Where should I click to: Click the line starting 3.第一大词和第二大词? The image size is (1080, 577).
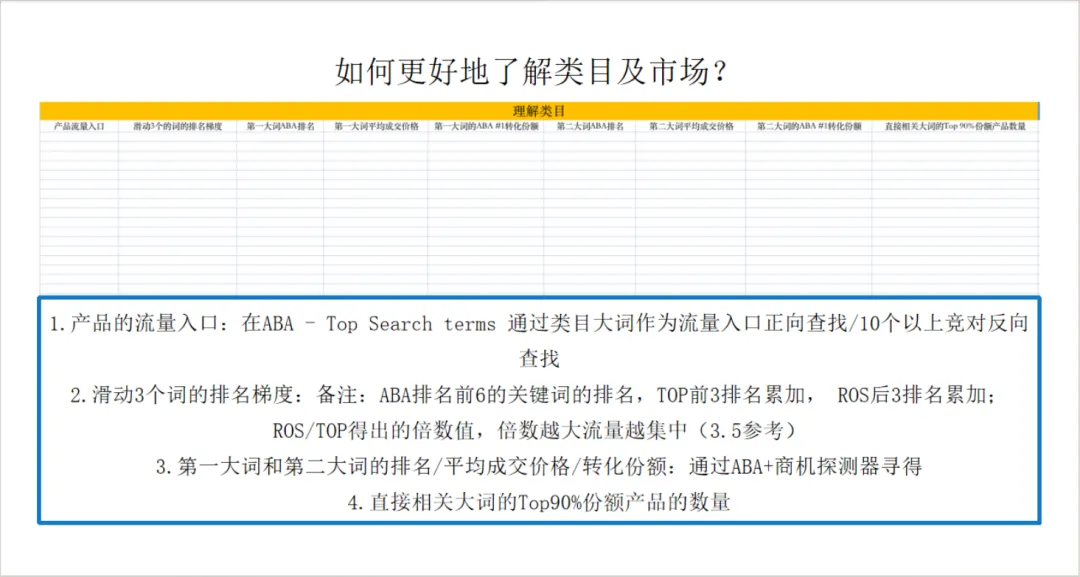539,467
